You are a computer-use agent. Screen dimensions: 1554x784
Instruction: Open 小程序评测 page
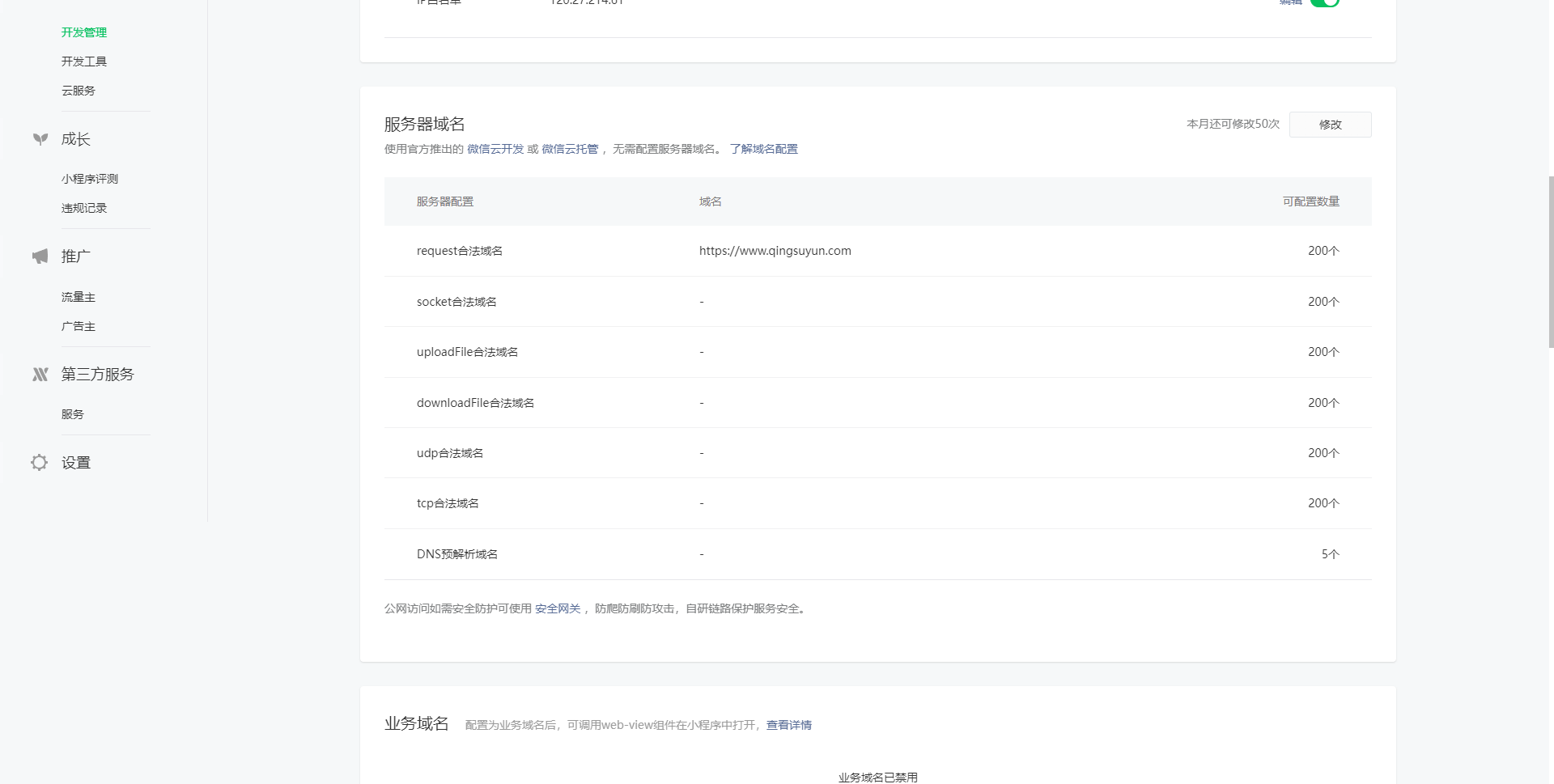pos(90,179)
